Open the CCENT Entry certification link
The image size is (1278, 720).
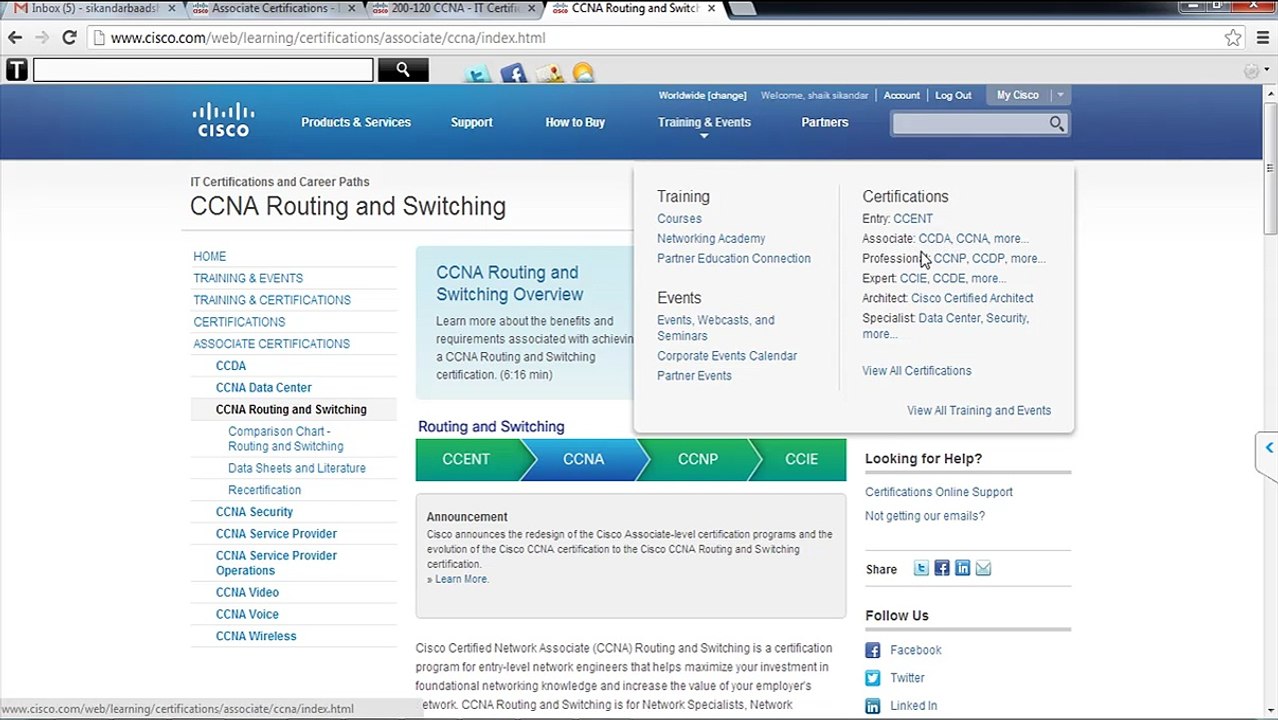(913, 219)
